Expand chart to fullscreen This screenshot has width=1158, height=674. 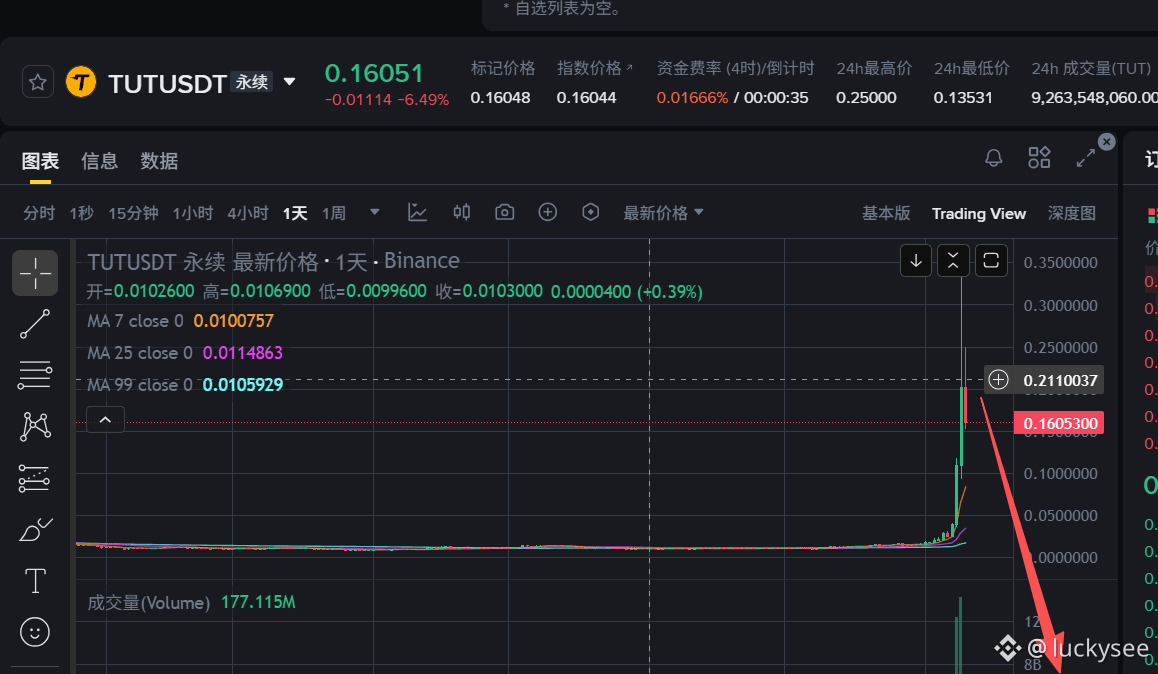1086,157
